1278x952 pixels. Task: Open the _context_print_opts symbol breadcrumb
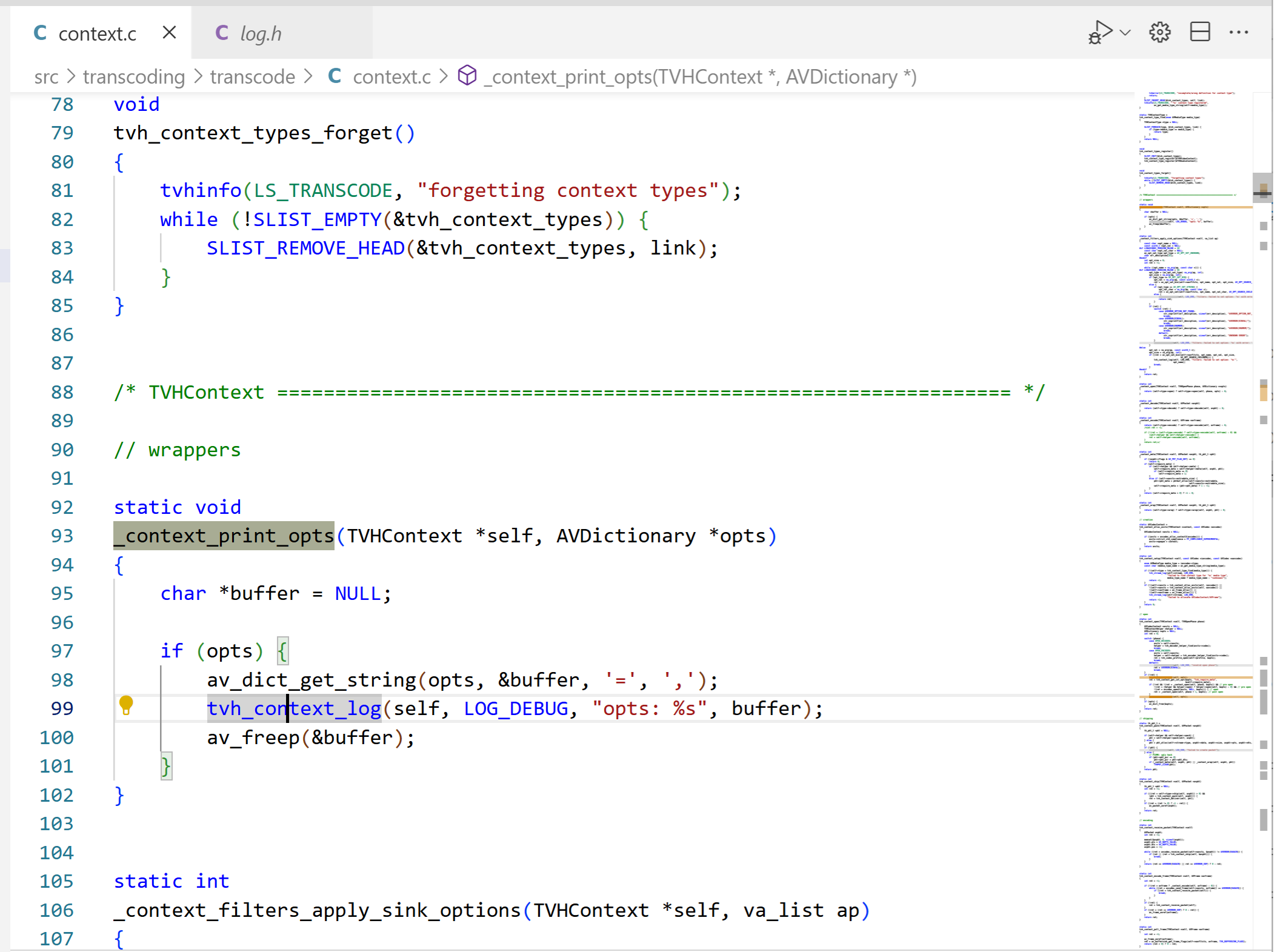click(x=700, y=77)
